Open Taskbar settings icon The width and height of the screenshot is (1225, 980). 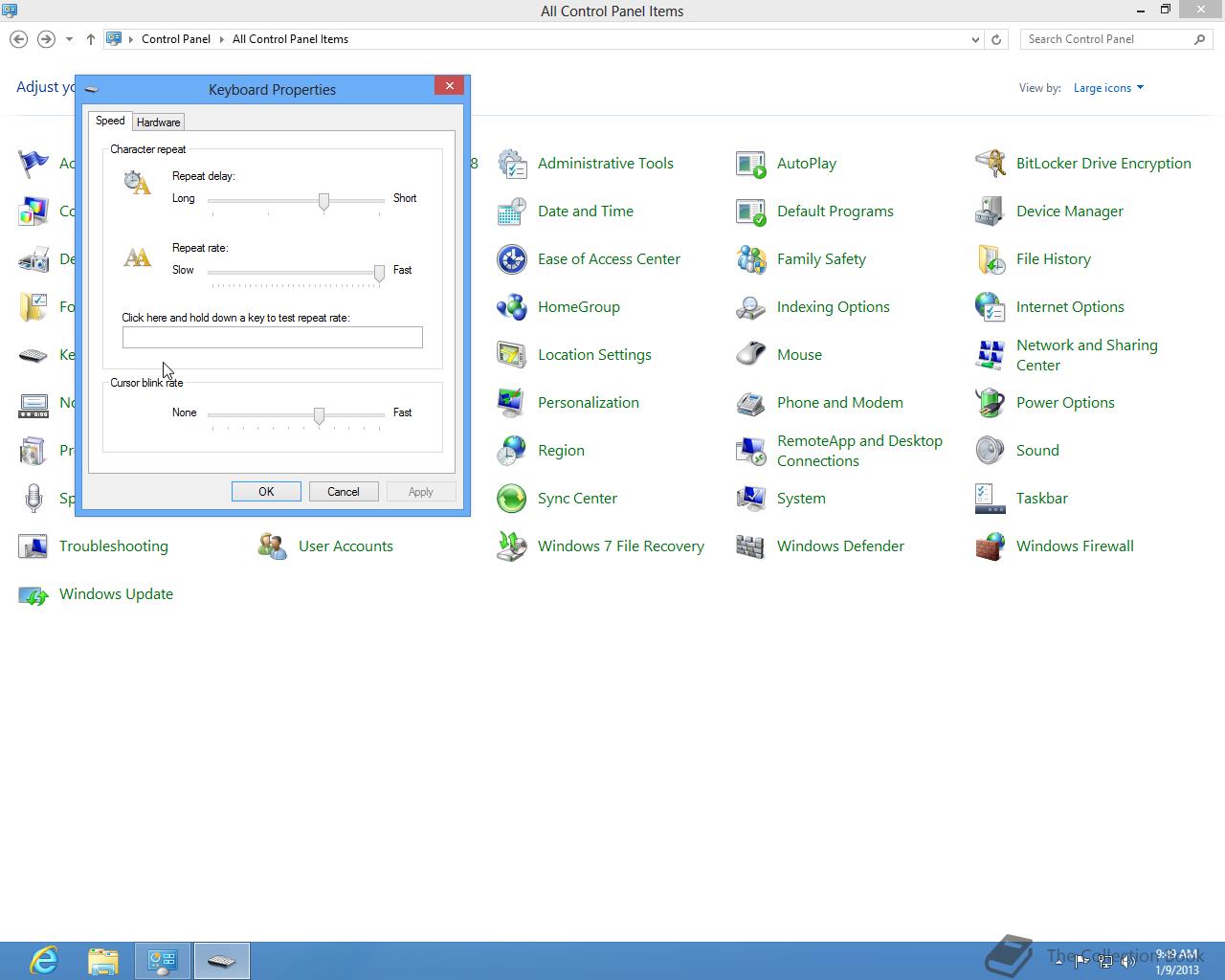pos(991,499)
